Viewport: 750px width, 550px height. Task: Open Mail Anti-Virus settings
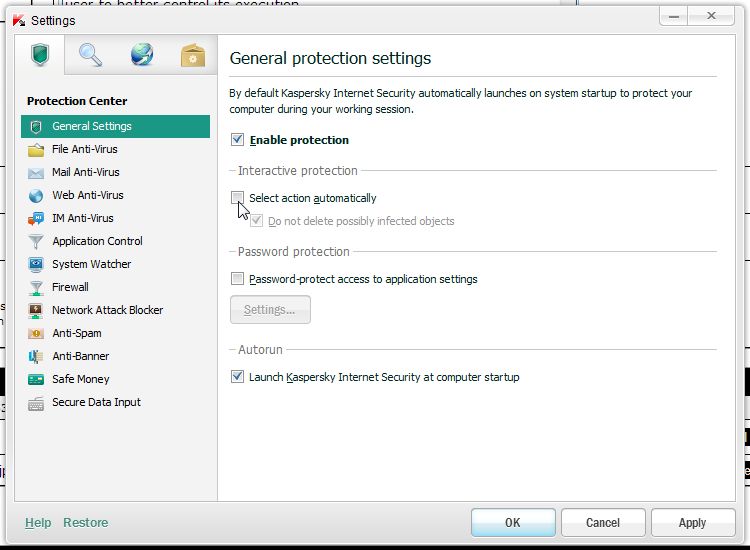coord(115,172)
